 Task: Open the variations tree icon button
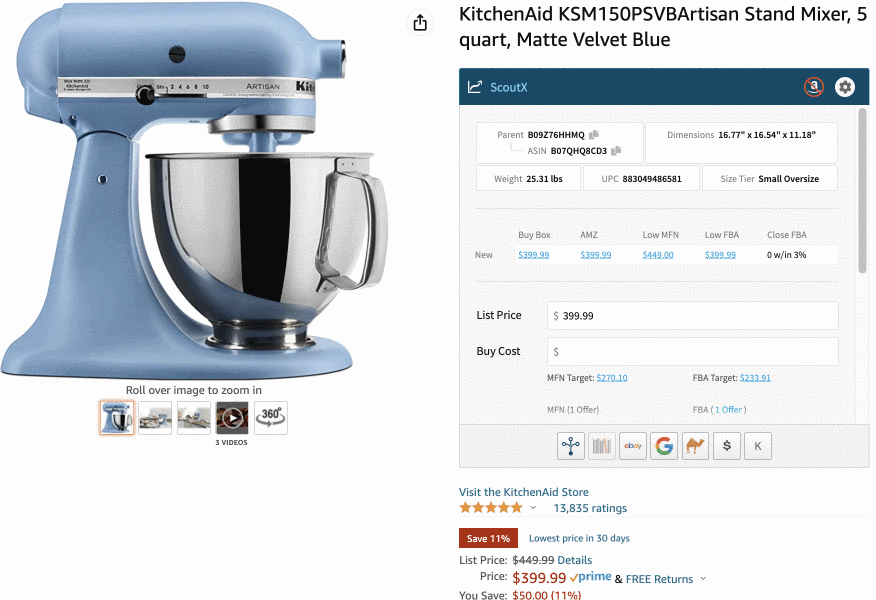(x=570, y=446)
